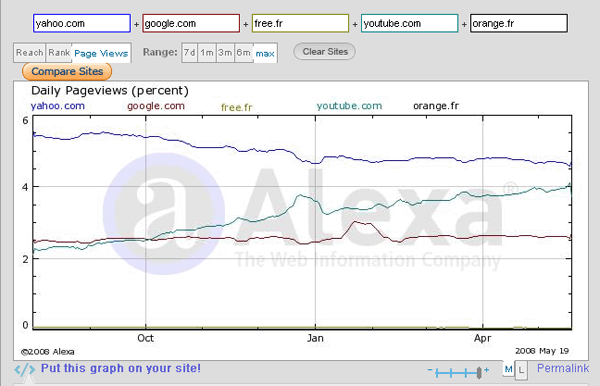Viewport: 600px width, 386px height.
Task: Click free.fr in the graph legend
Action: click(x=237, y=107)
